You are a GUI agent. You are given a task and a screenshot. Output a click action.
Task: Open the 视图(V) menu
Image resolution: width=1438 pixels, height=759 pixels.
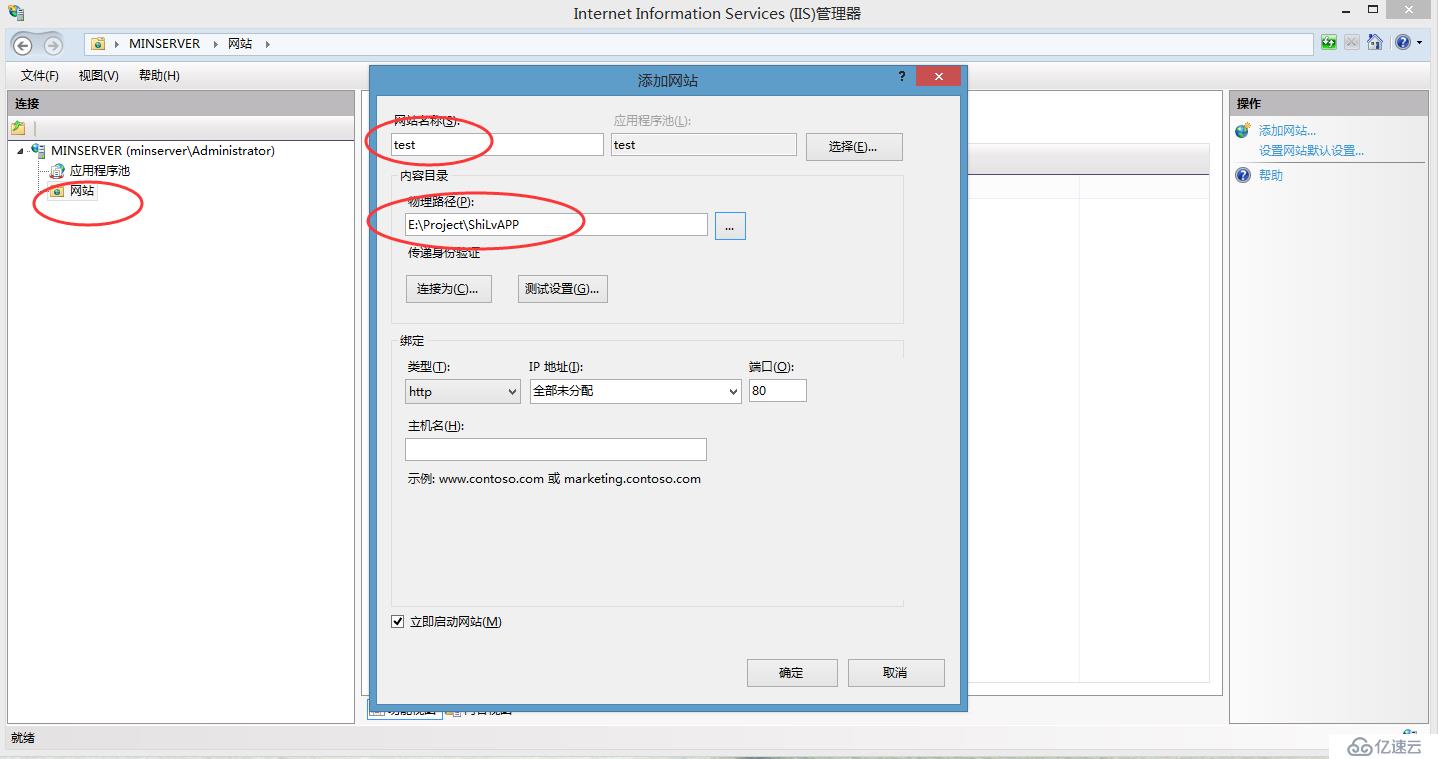pyautogui.click(x=99, y=76)
